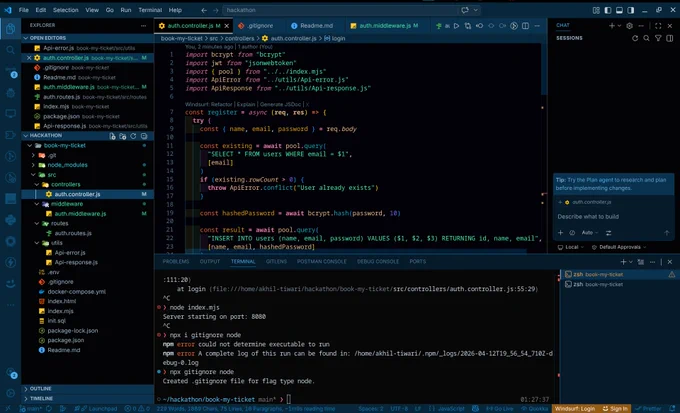The height and width of the screenshot is (413, 680).
Task: Click controllers breadcrumb segment
Action: point(239,39)
